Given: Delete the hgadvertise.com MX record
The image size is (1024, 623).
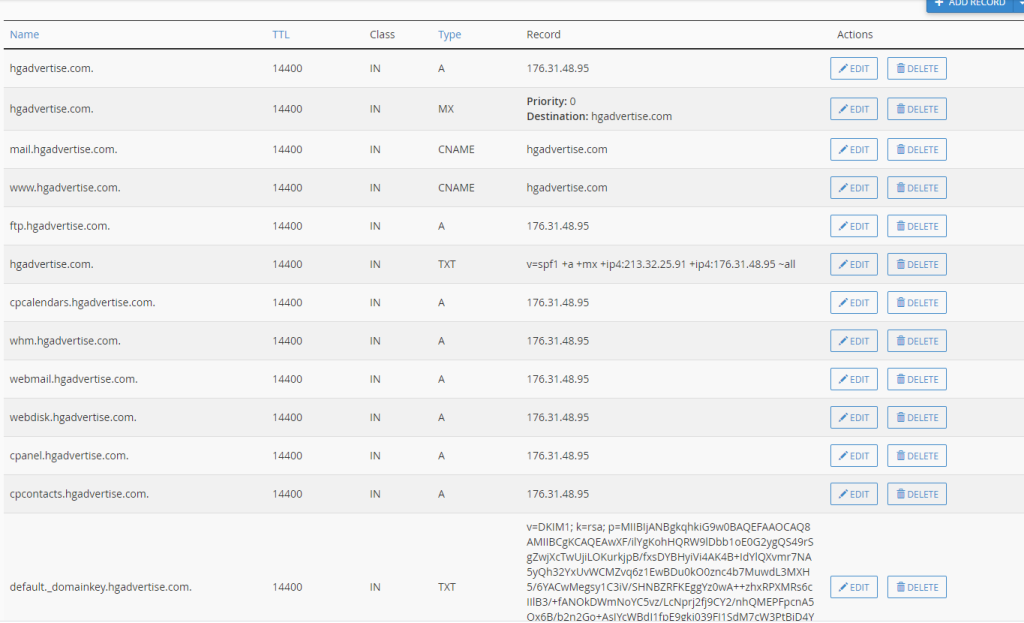Looking at the screenshot, I should (916, 109).
